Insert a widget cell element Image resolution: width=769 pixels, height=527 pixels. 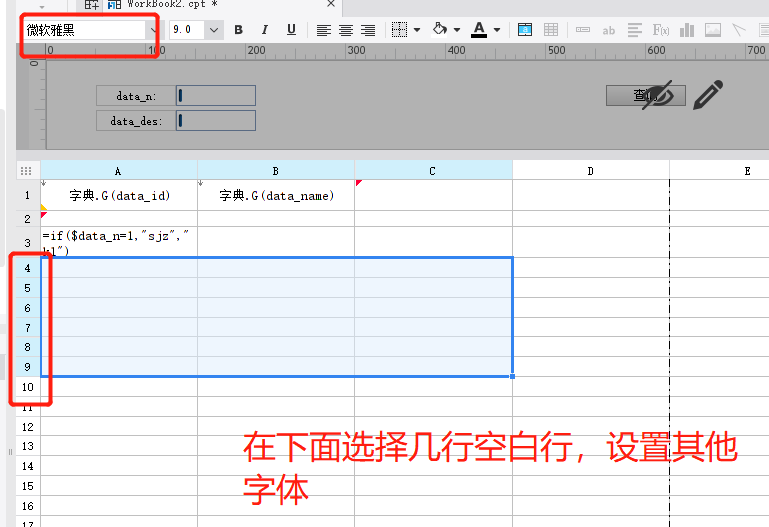tap(583, 30)
